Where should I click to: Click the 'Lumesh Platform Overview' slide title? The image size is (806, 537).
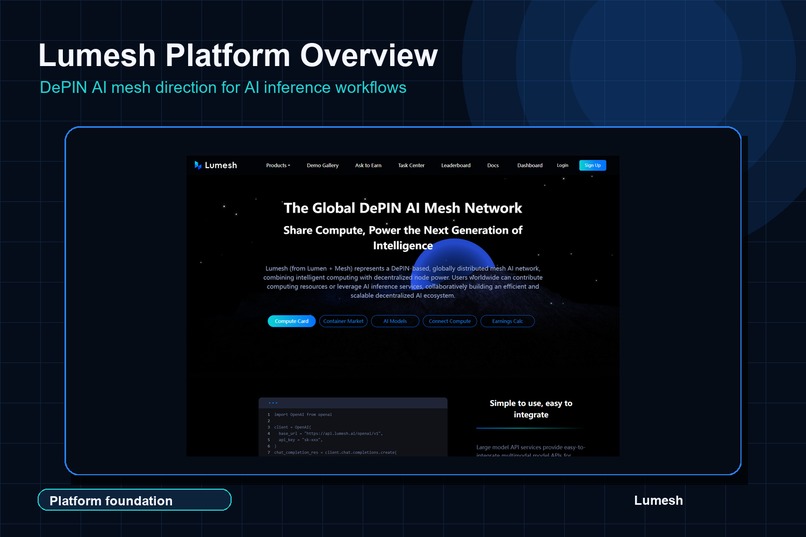point(238,55)
